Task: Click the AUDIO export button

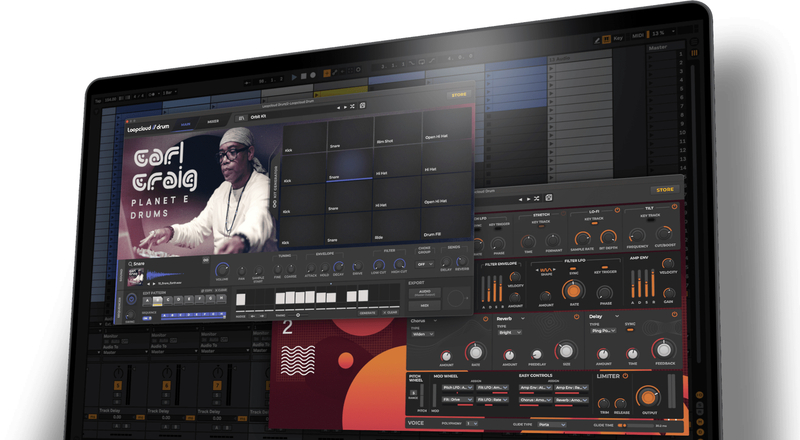Action: click(x=424, y=294)
